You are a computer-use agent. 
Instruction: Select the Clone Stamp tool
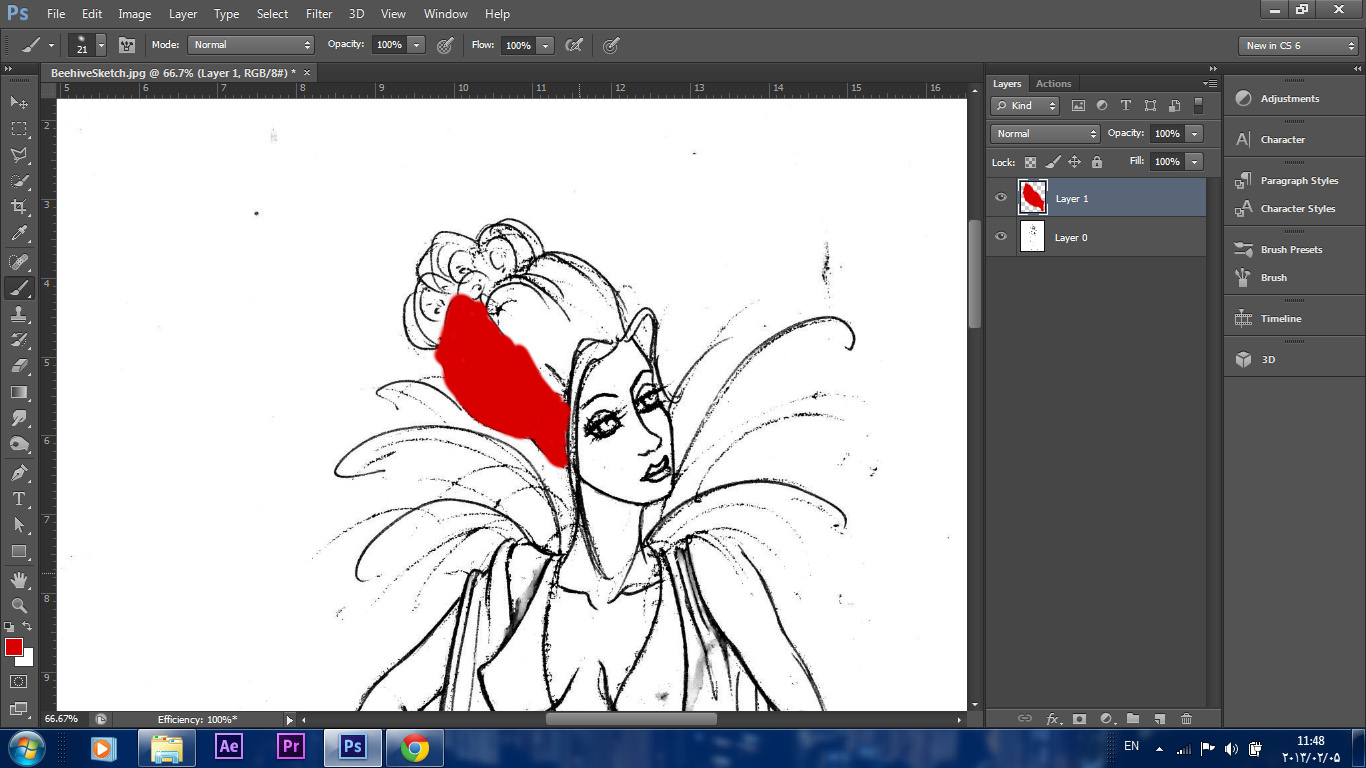click(x=19, y=314)
